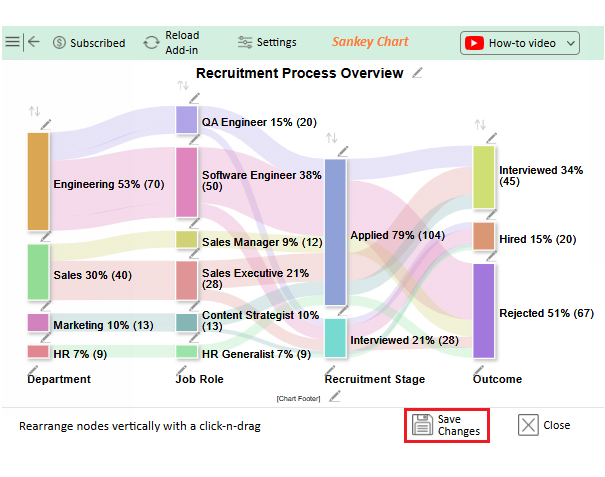
Task: Open the hamburger menu icon
Action: [12, 42]
